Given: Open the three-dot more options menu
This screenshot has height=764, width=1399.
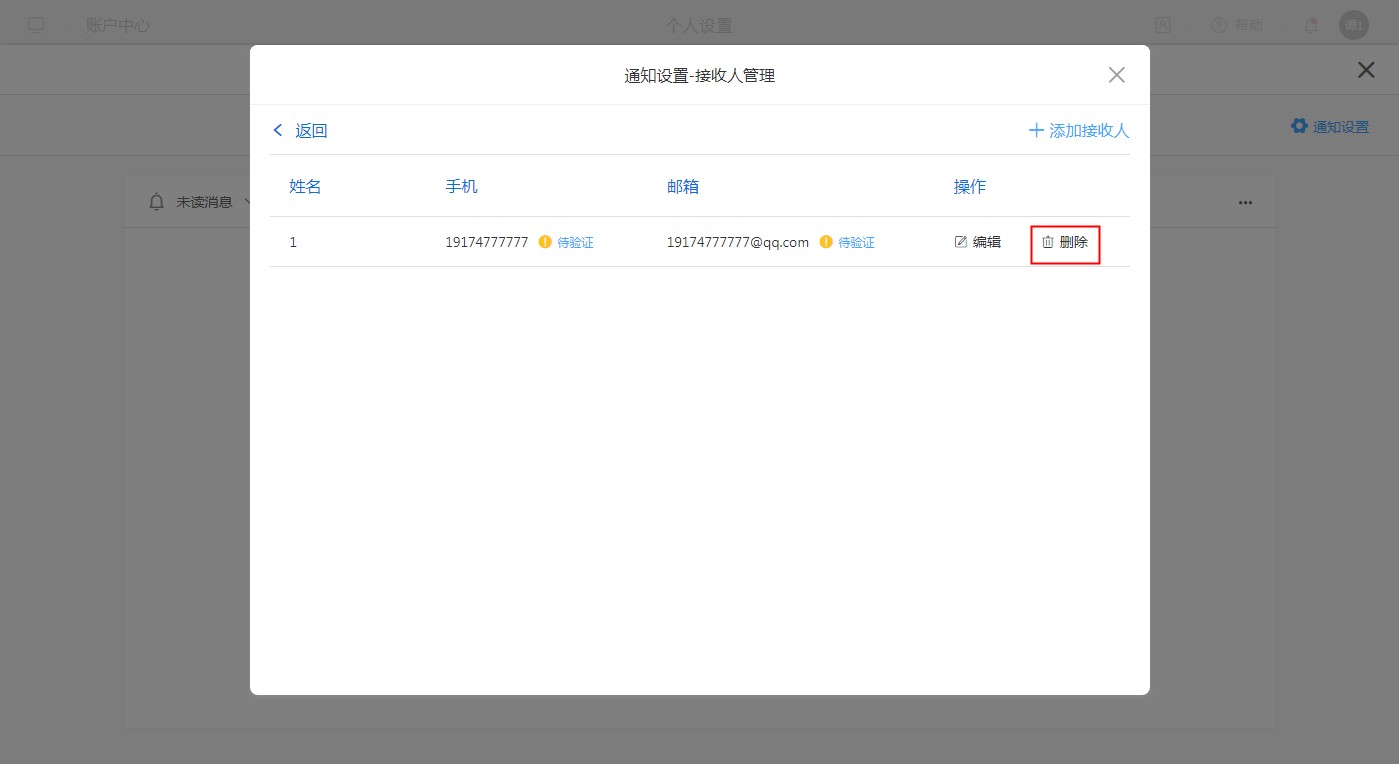Looking at the screenshot, I should (1245, 202).
